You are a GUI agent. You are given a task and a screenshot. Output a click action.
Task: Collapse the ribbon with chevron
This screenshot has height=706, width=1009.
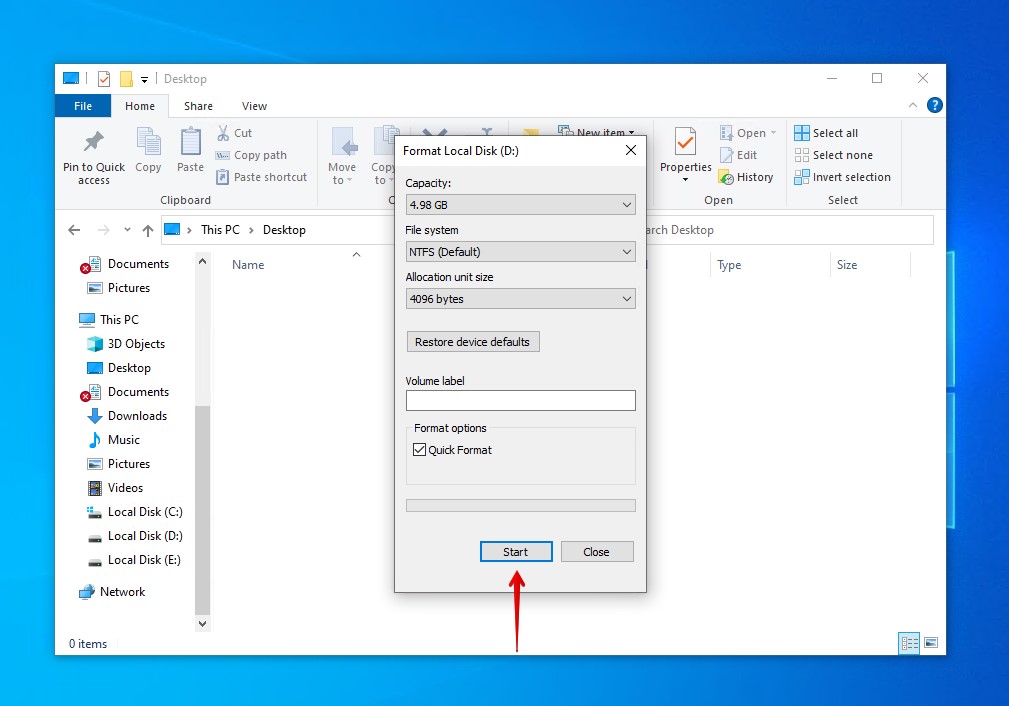pos(912,105)
